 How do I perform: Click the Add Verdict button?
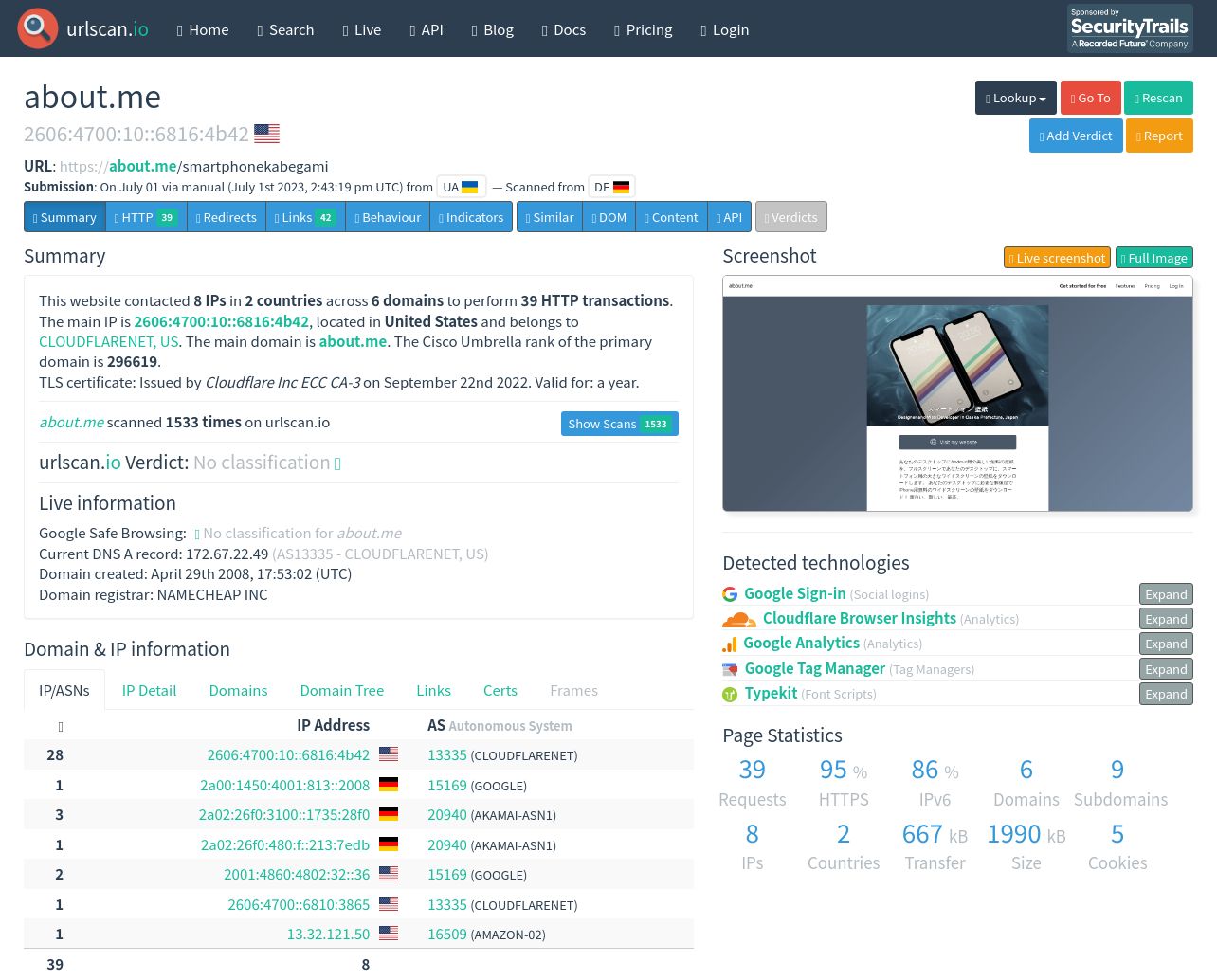[1076, 136]
